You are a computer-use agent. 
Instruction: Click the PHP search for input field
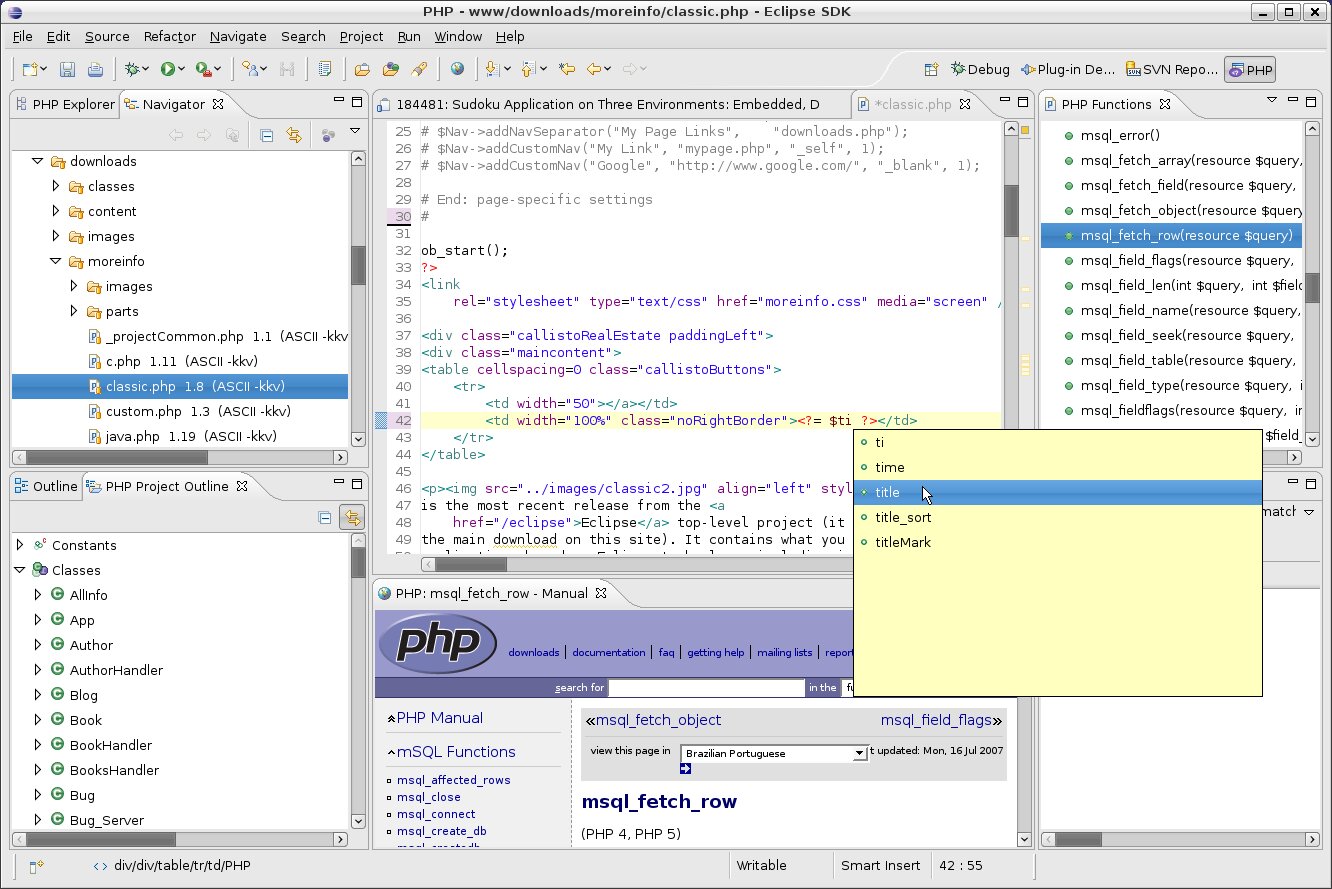706,688
